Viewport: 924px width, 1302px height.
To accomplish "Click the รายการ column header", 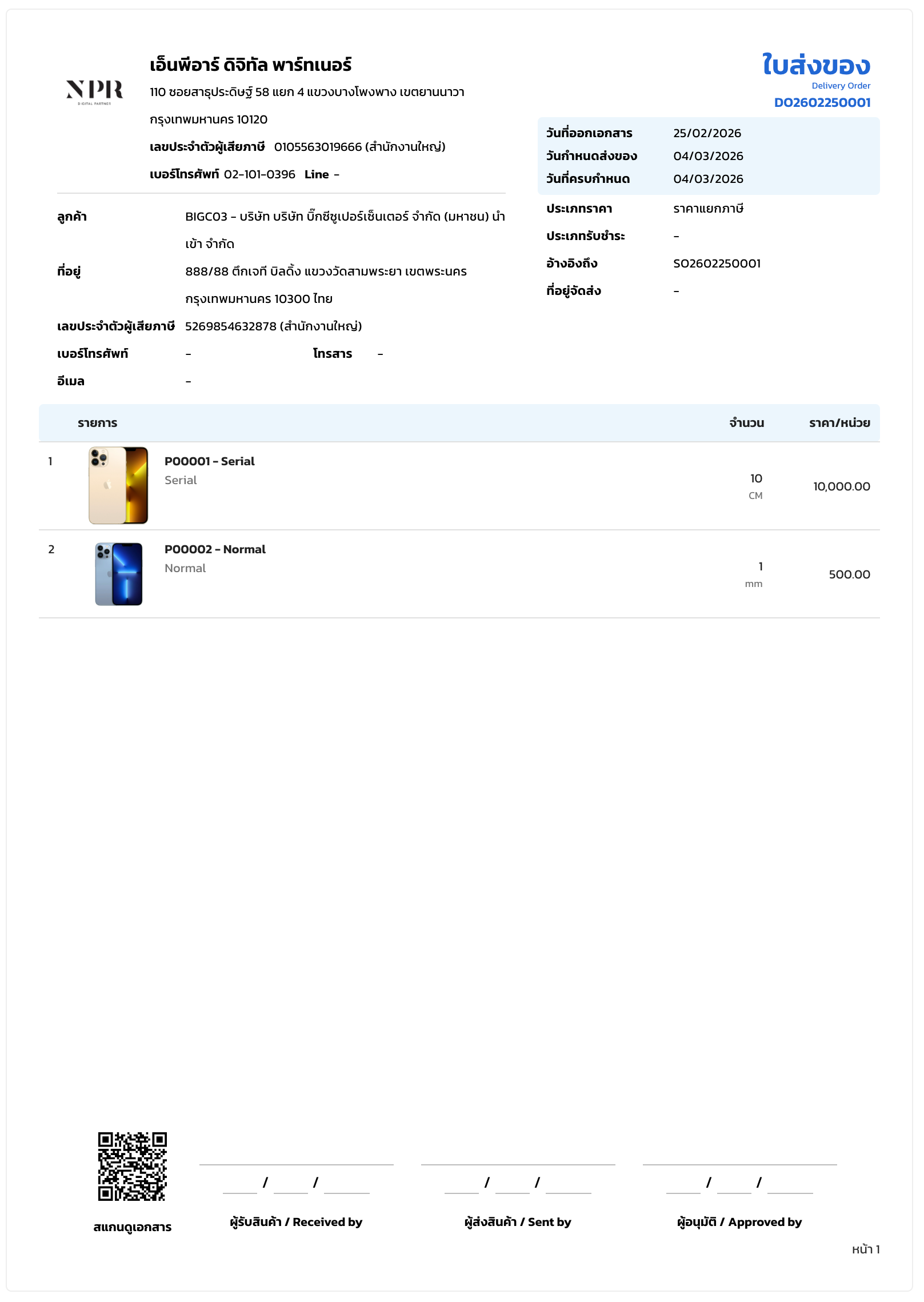I will point(98,423).
